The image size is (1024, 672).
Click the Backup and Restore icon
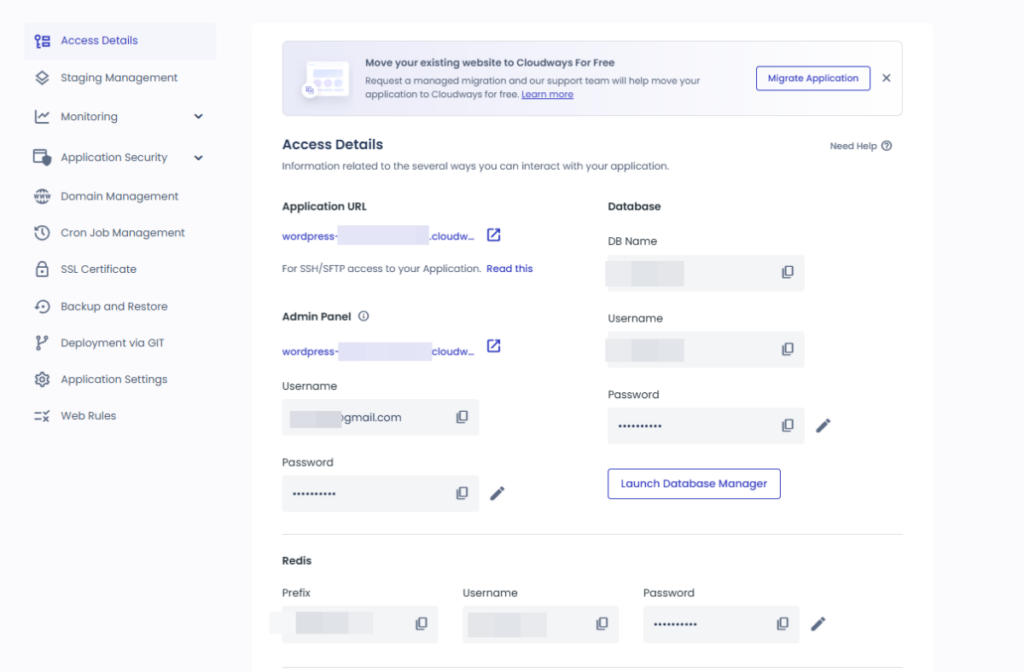click(x=42, y=306)
